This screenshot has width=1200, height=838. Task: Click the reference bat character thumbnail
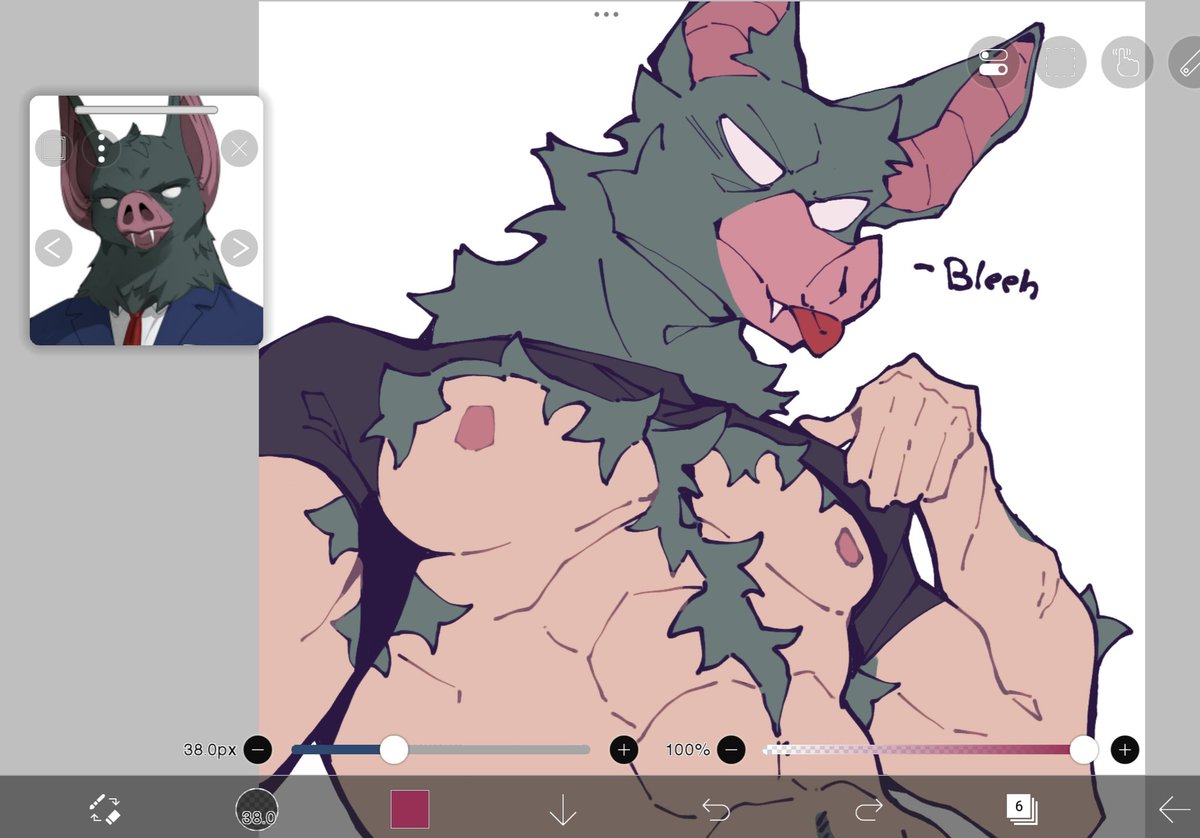pyautogui.click(x=146, y=220)
